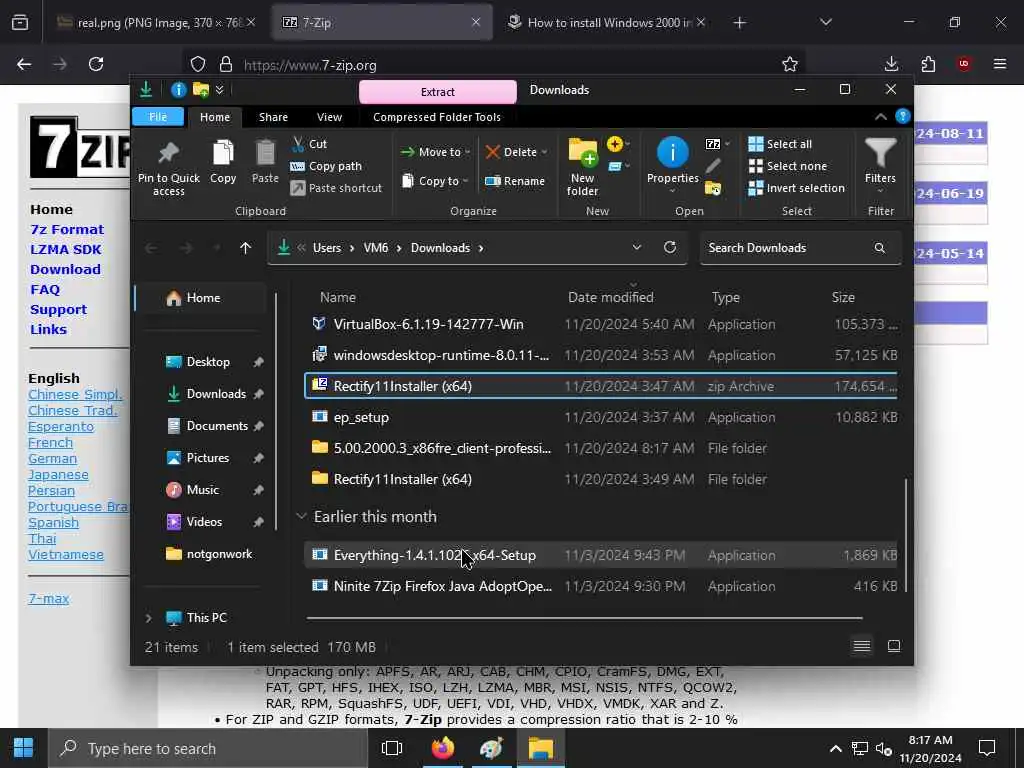Sort by Date modified column header
Image resolution: width=1024 pixels, height=768 pixels.
(x=611, y=297)
